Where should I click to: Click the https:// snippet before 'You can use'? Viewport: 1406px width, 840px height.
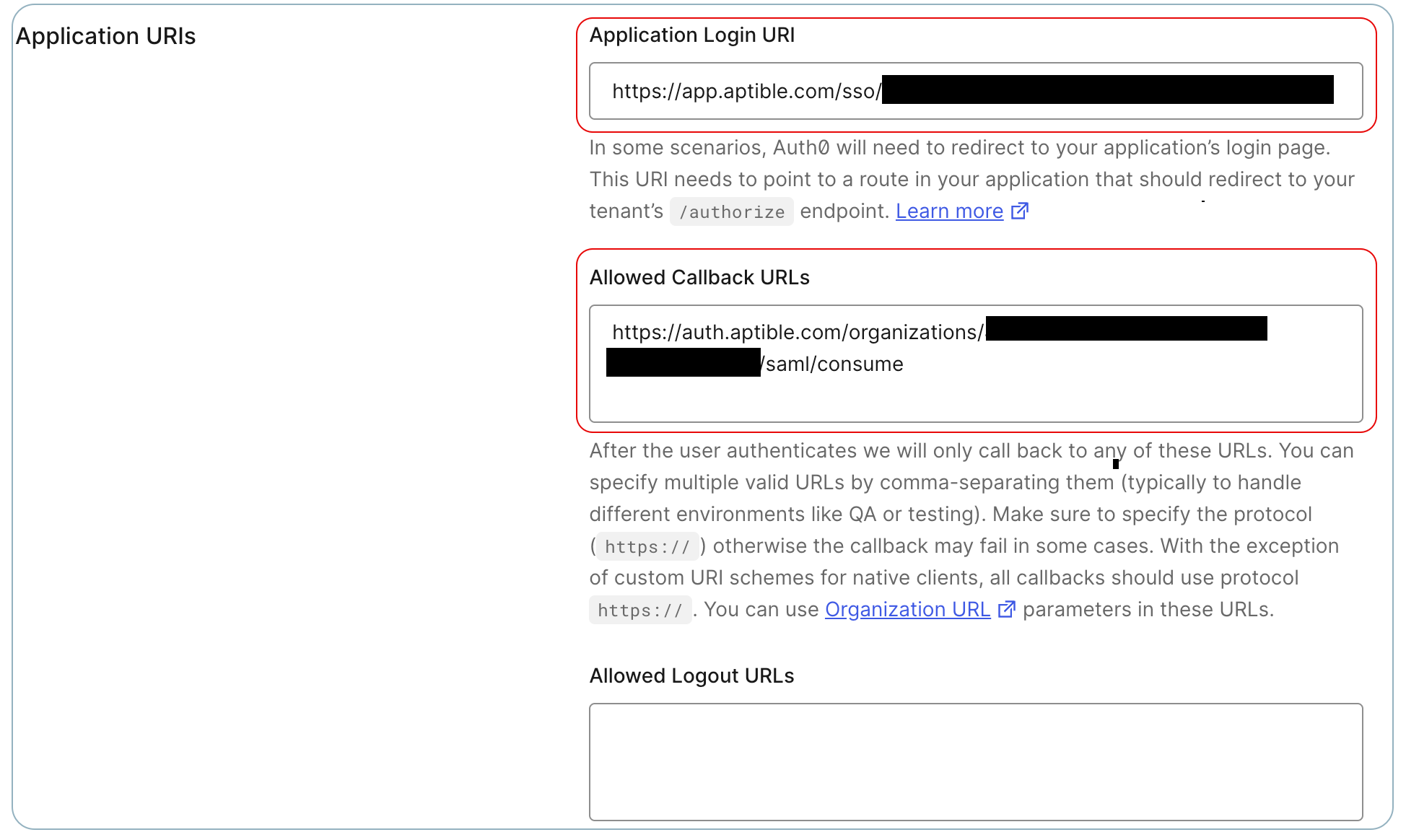click(x=639, y=611)
